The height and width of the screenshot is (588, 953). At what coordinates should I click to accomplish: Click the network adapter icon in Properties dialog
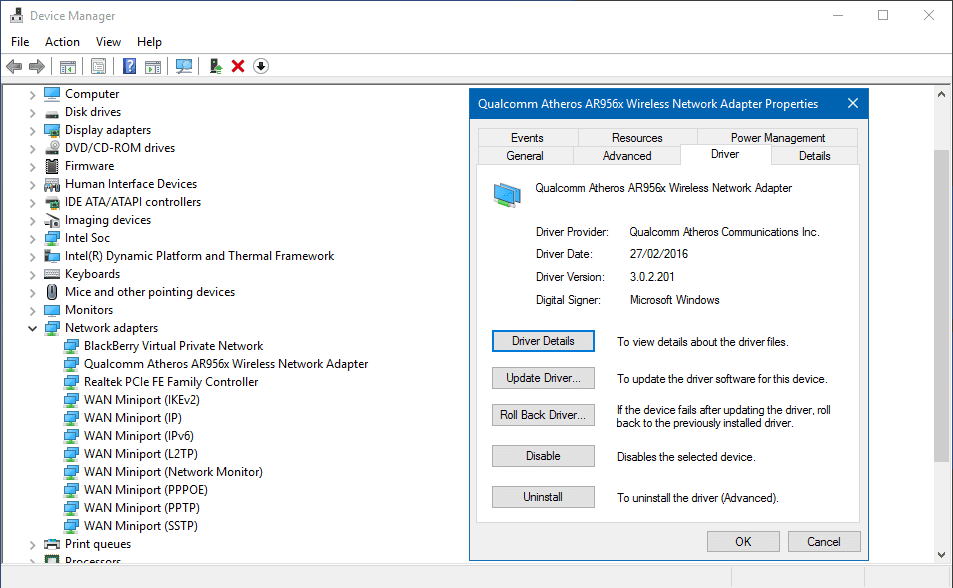coord(507,195)
